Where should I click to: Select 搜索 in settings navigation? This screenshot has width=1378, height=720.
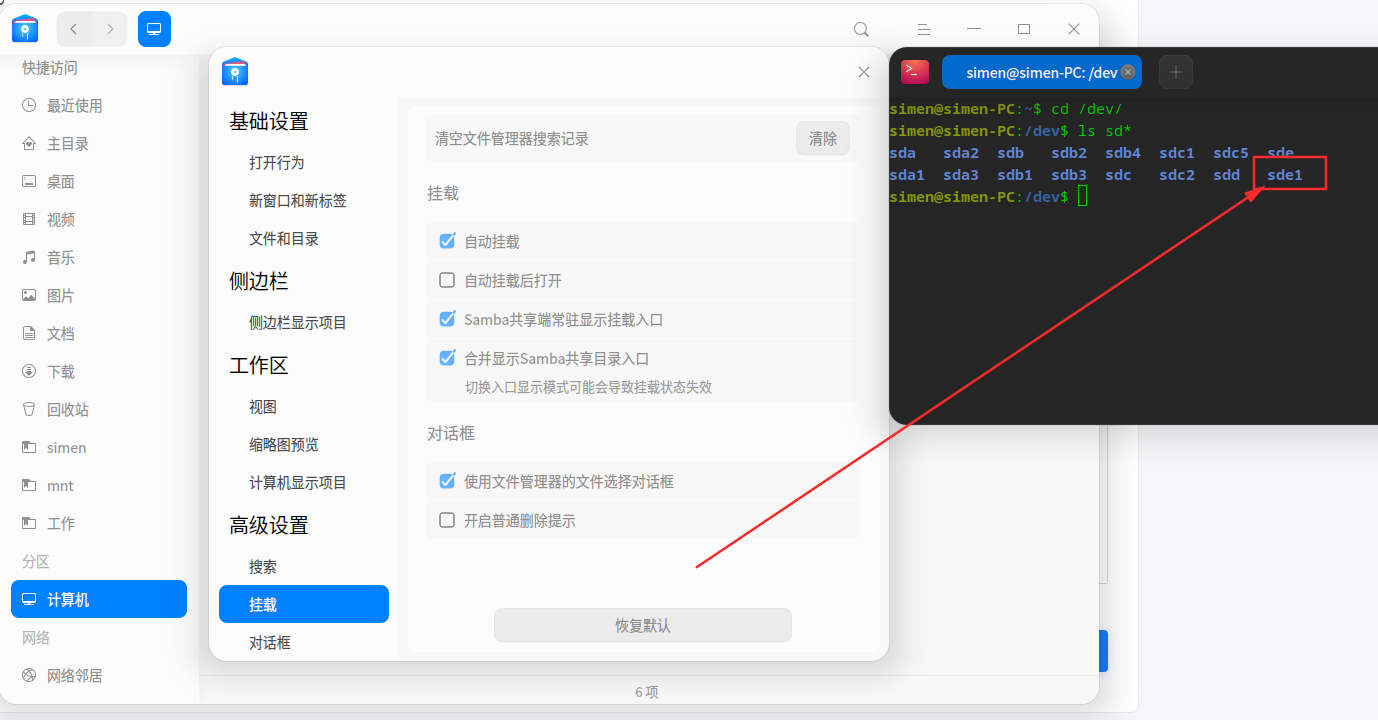[304, 567]
